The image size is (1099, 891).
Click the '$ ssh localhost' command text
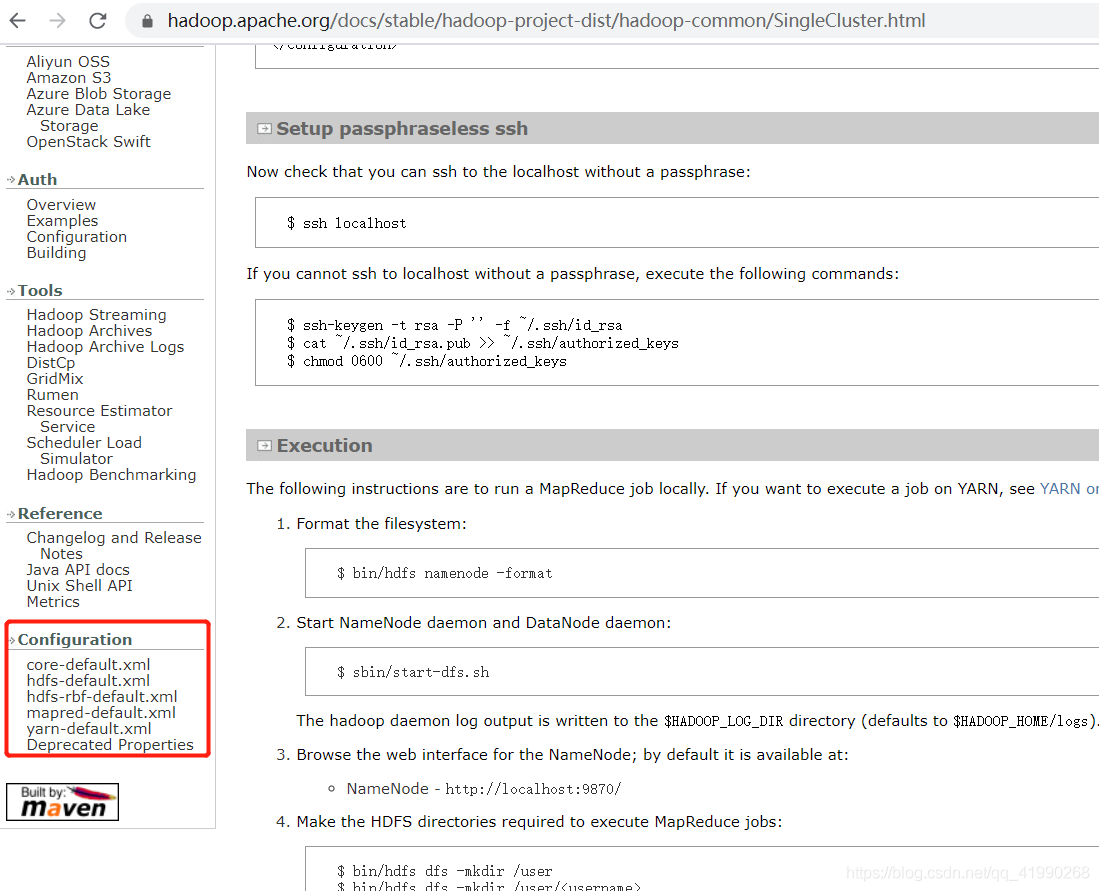346,224
